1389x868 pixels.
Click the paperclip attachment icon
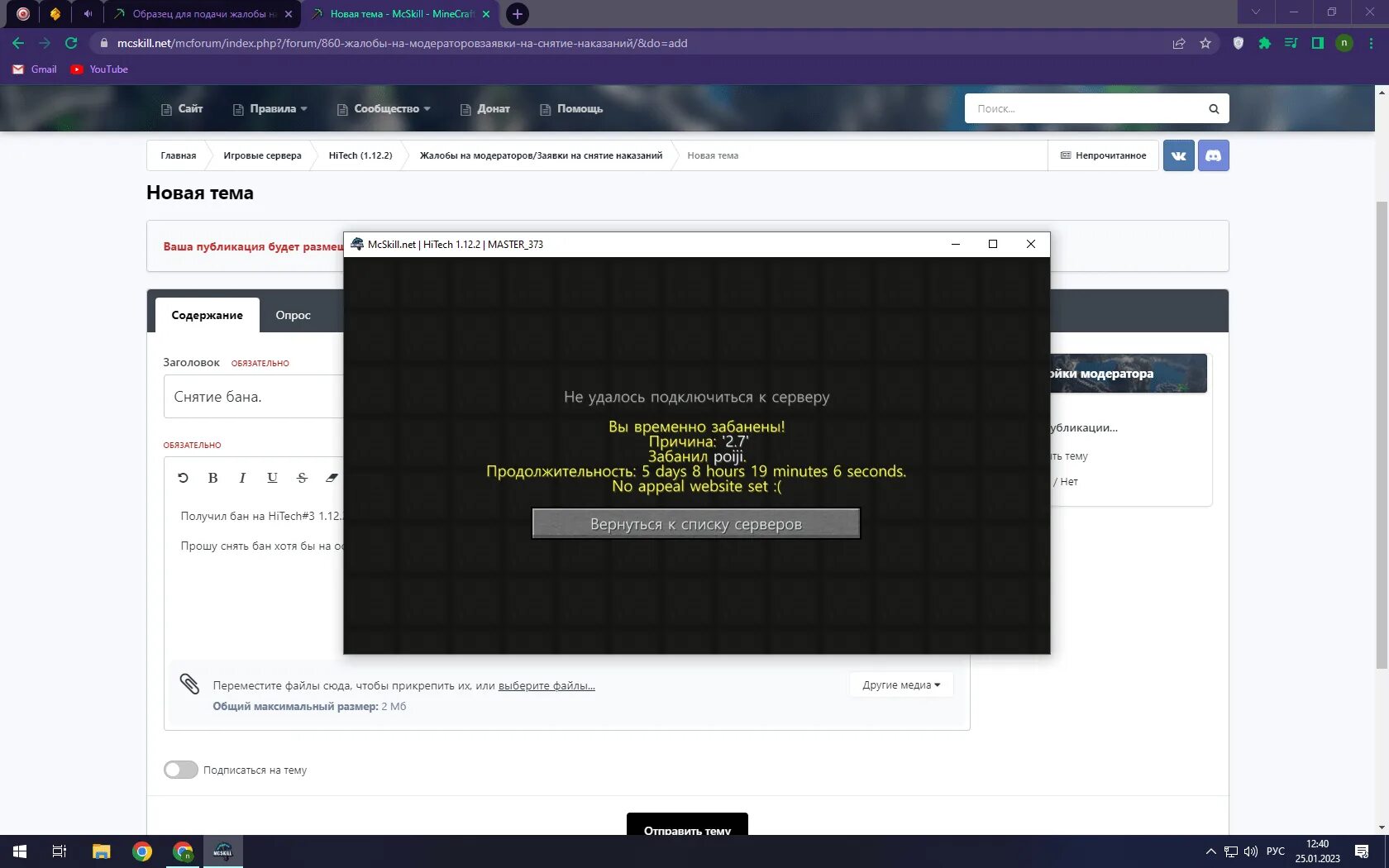point(189,684)
